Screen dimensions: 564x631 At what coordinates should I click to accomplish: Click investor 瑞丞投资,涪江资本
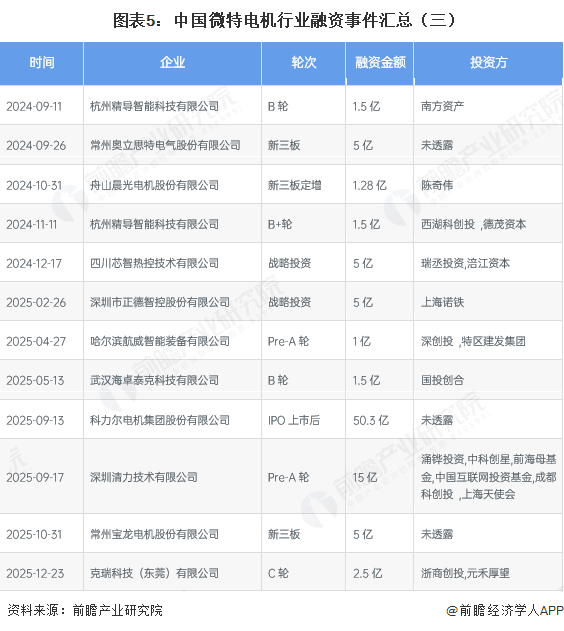click(465, 263)
